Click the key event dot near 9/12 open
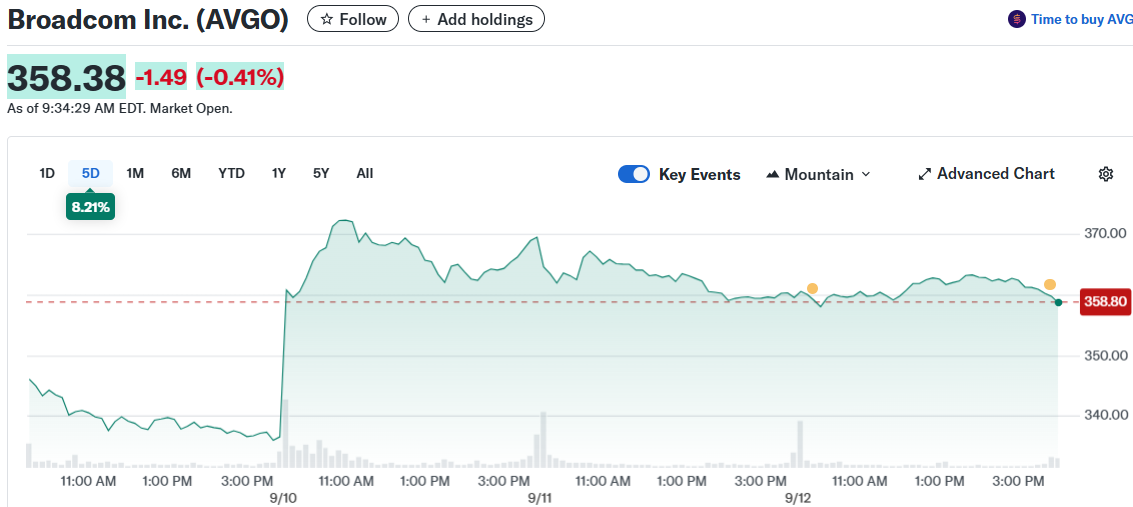Screen dimensions: 1133x507 tap(812, 288)
